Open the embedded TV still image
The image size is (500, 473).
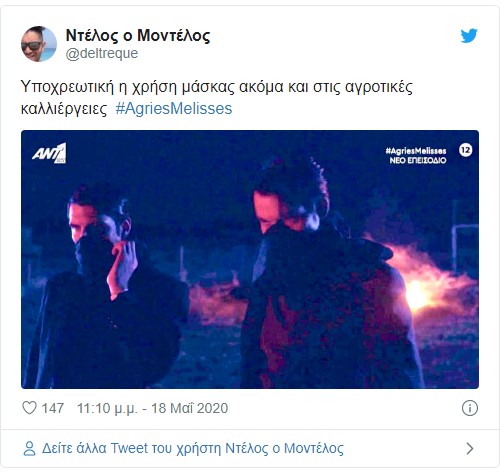click(250, 259)
